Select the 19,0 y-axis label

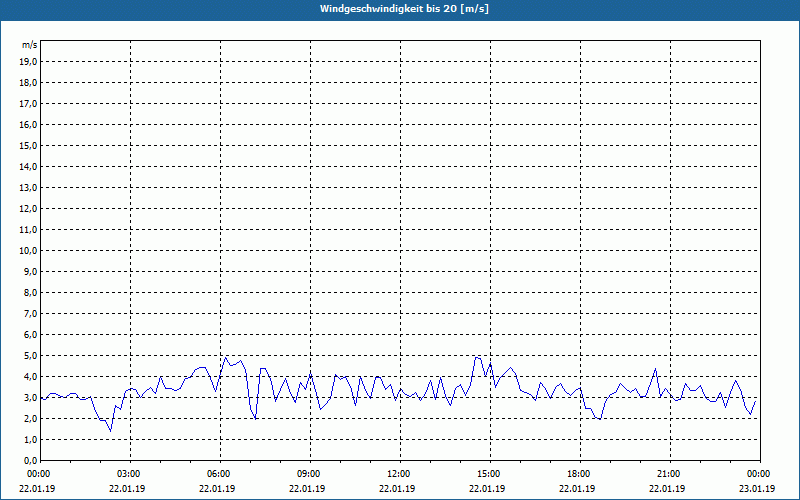click(x=28, y=62)
